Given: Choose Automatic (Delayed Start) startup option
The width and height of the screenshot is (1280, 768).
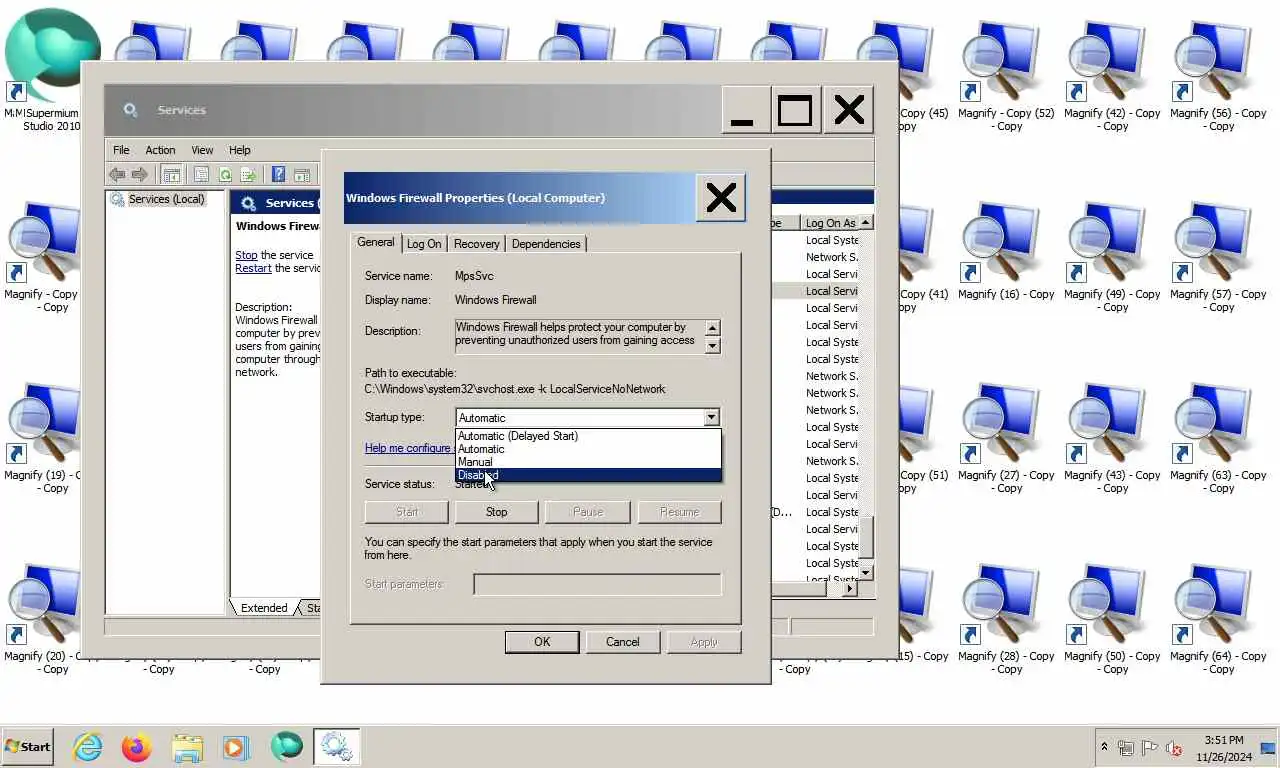Looking at the screenshot, I should (x=588, y=436).
